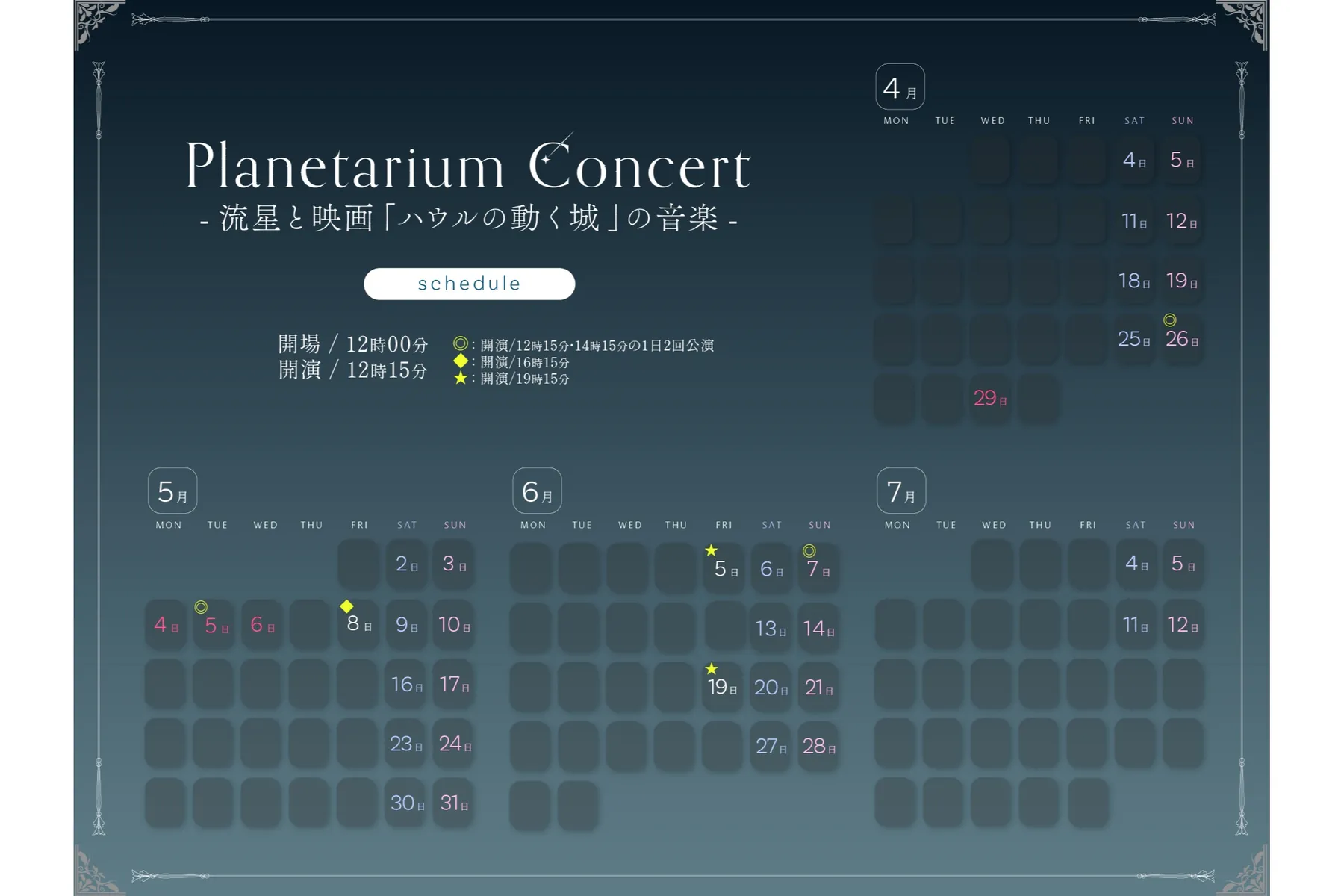Select June 14 date cell
Viewport: 1344px width, 896px height.
tap(819, 628)
